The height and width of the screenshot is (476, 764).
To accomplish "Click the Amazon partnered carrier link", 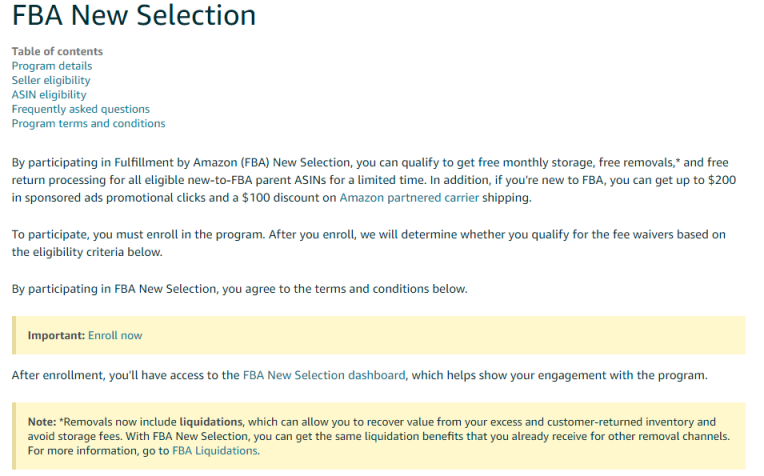I will [x=409, y=198].
